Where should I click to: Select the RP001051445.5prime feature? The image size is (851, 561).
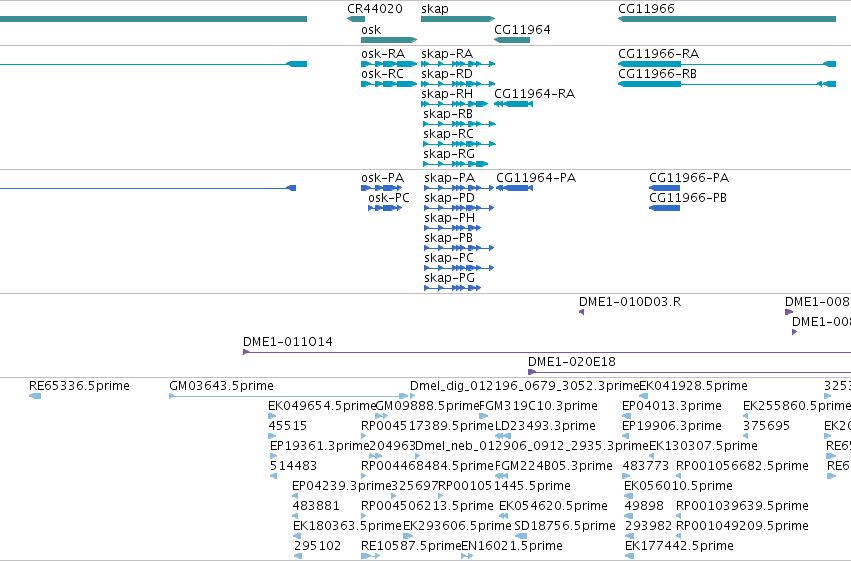tap(441, 496)
